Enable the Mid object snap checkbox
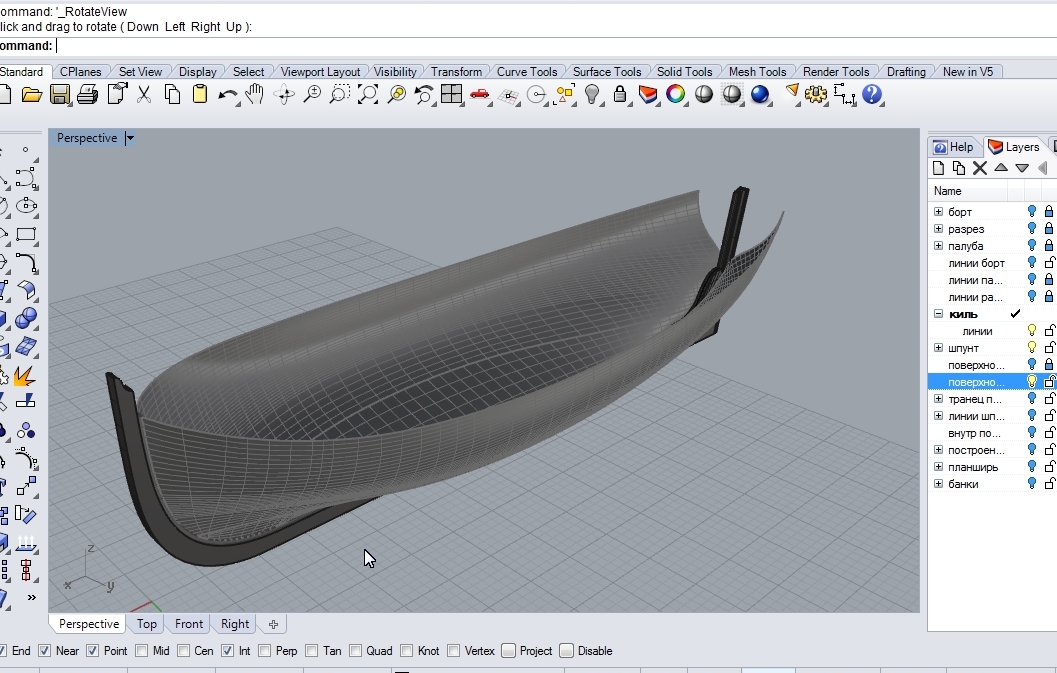The image size is (1057, 673). (140, 651)
